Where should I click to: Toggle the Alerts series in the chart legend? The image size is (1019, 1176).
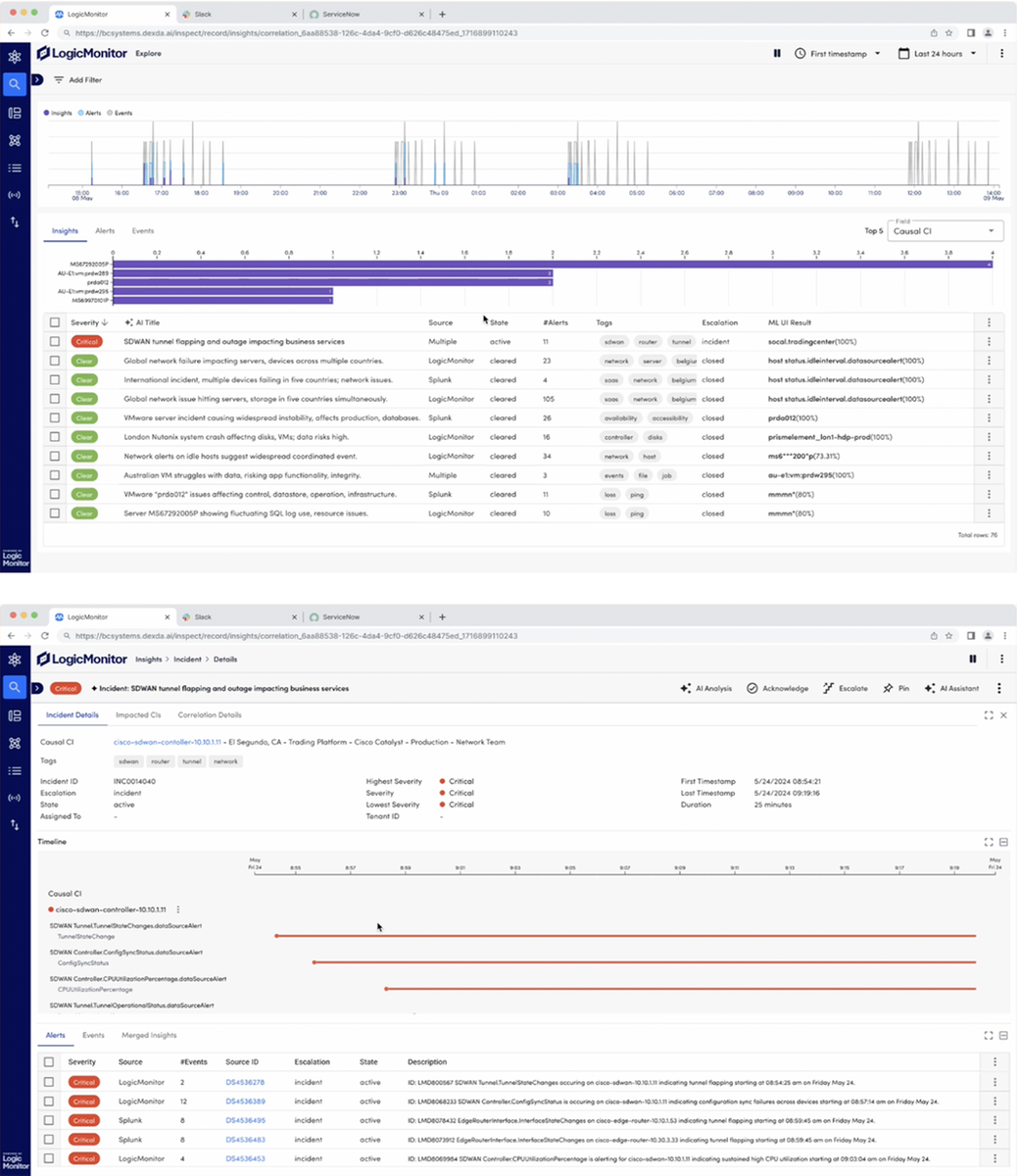[89, 114]
